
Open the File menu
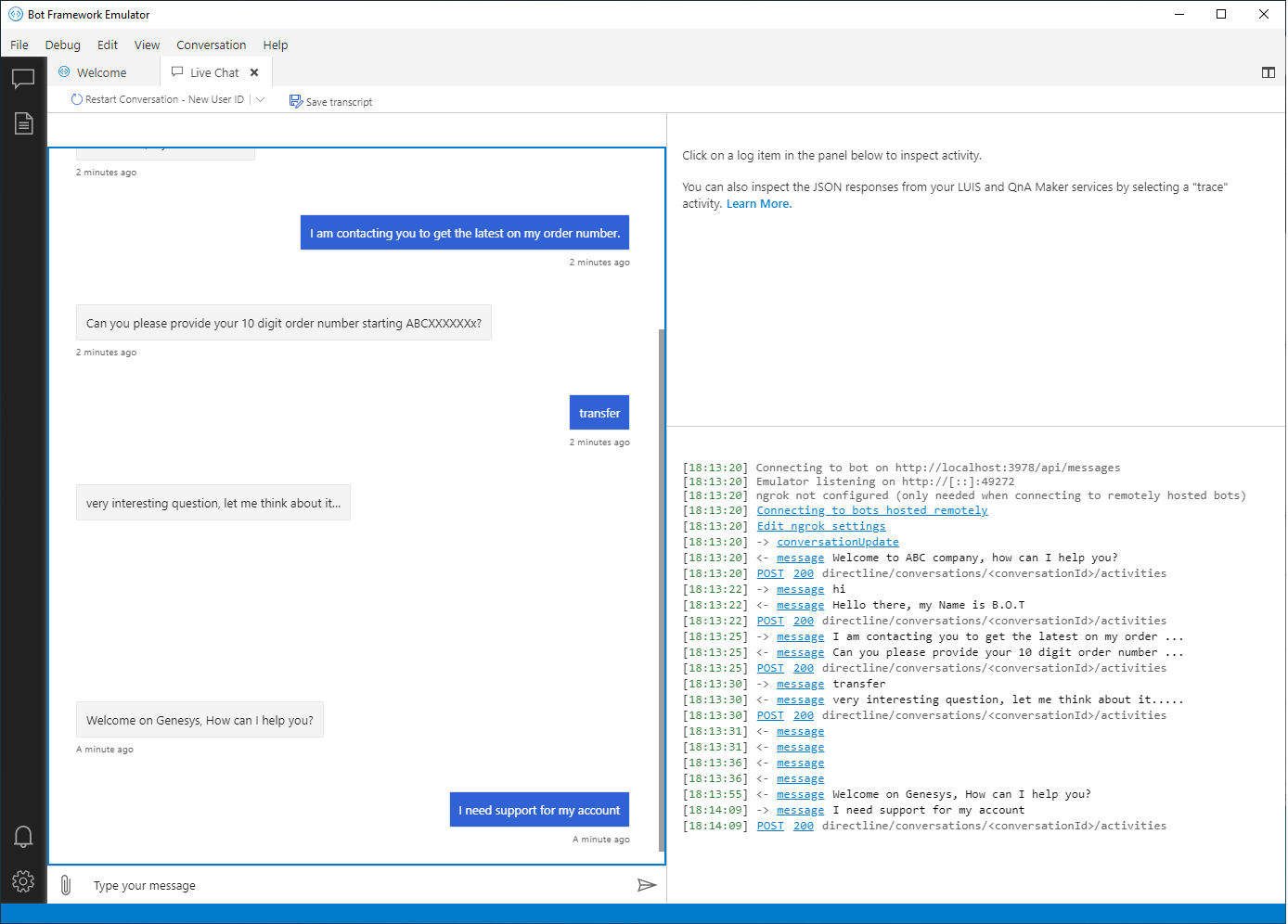coord(19,45)
